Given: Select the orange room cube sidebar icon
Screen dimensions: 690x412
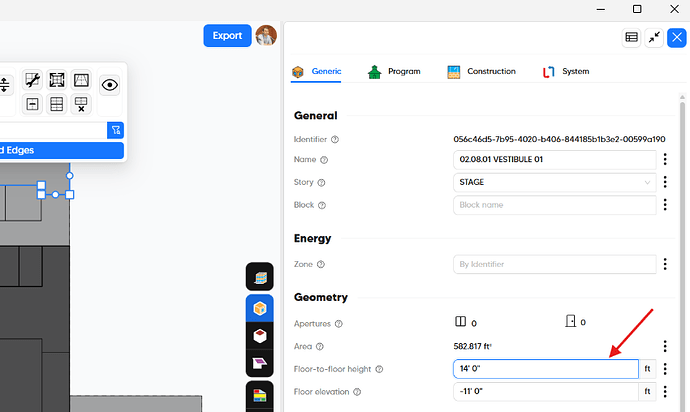Looking at the screenshot, I should click(260, 308).
